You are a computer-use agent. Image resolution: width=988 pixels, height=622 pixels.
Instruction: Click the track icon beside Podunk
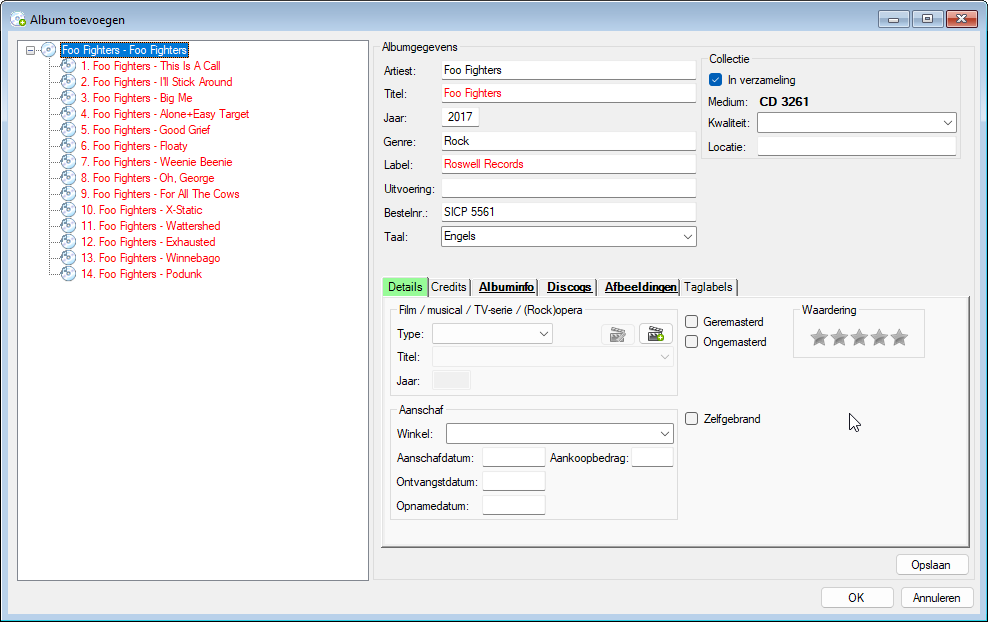[x=68, y=274]
